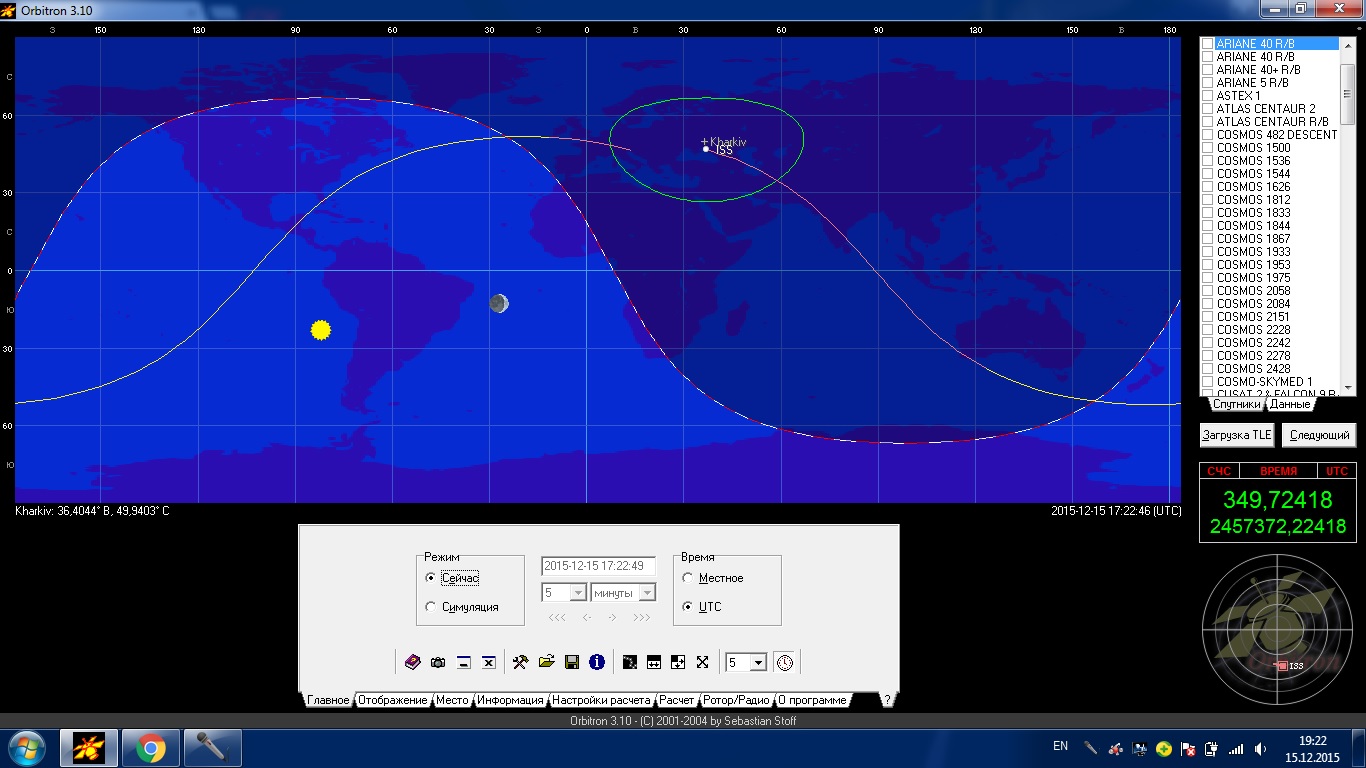Click Orbitron icon in taskbar
Screen dimensions: 1366x768
[90, 748]
